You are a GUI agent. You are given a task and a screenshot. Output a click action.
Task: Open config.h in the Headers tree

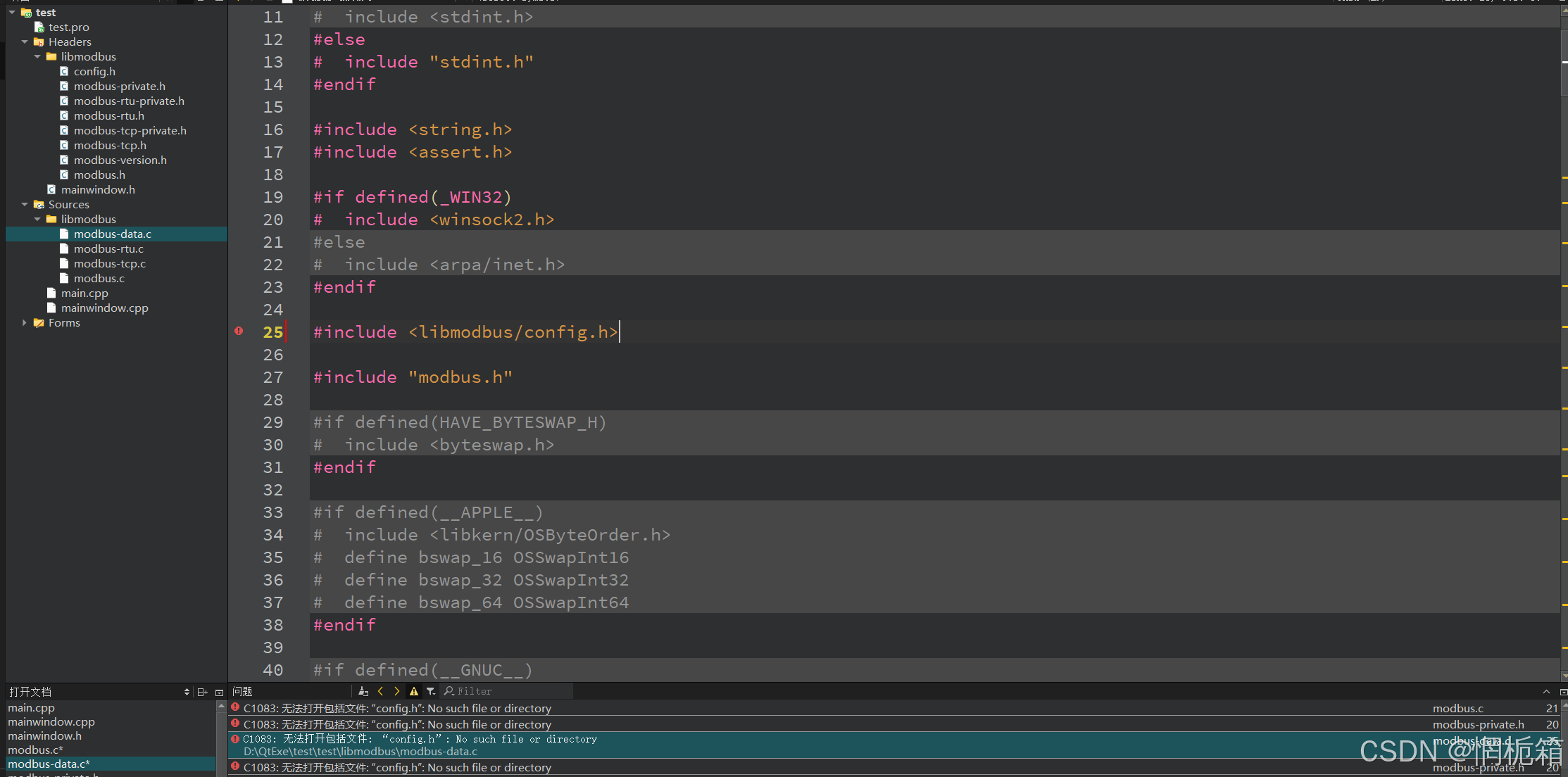pos(94,71)
